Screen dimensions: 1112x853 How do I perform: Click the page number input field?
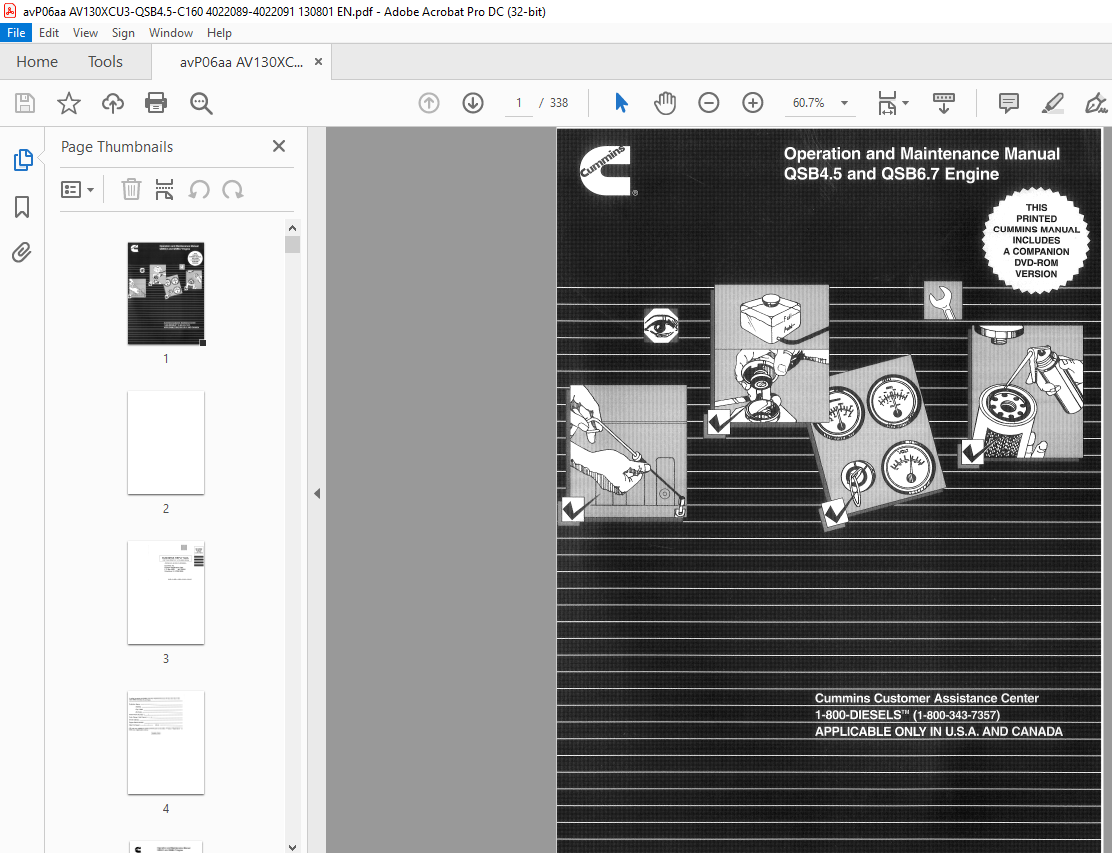pyautogui.click(x=519, y=104)
